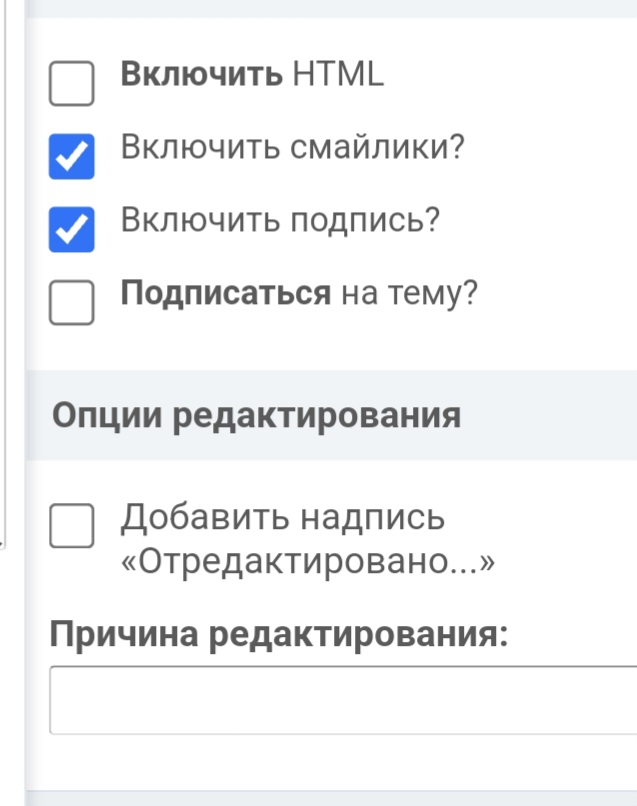Click the "Причина редактирования:" field label
Image resolution: width=637 pixels, height=806 pixels.
(279, 634)
